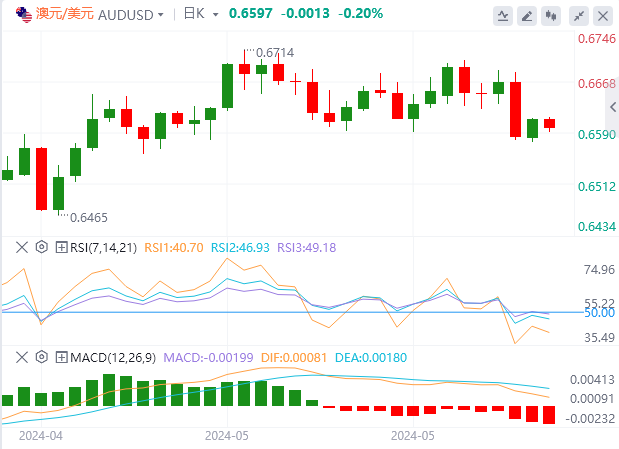Remove the MACD indicator panel
This screenshot has width=619, height=449.
[x=22, y=357]
